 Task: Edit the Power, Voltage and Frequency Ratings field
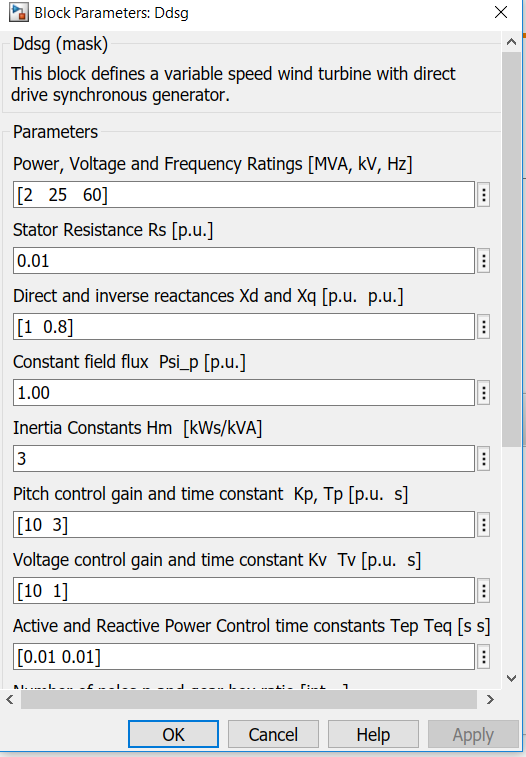pyautogui.click(x=244, y=195)
